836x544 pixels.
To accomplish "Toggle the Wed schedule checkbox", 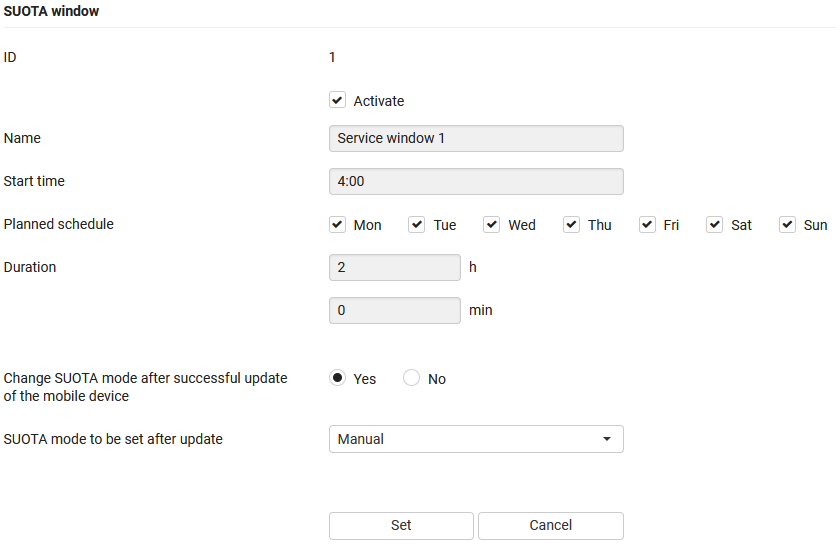I will point(492,225).
